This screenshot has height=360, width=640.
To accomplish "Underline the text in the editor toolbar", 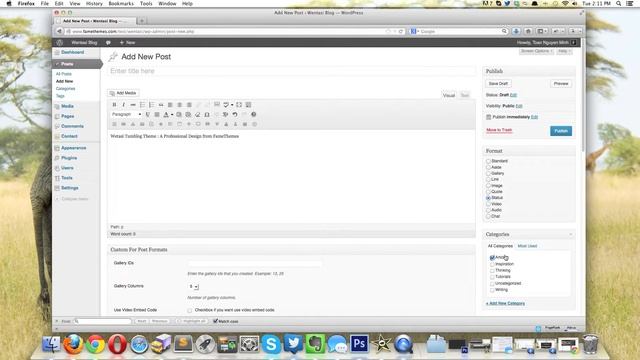I will [148, 115].
